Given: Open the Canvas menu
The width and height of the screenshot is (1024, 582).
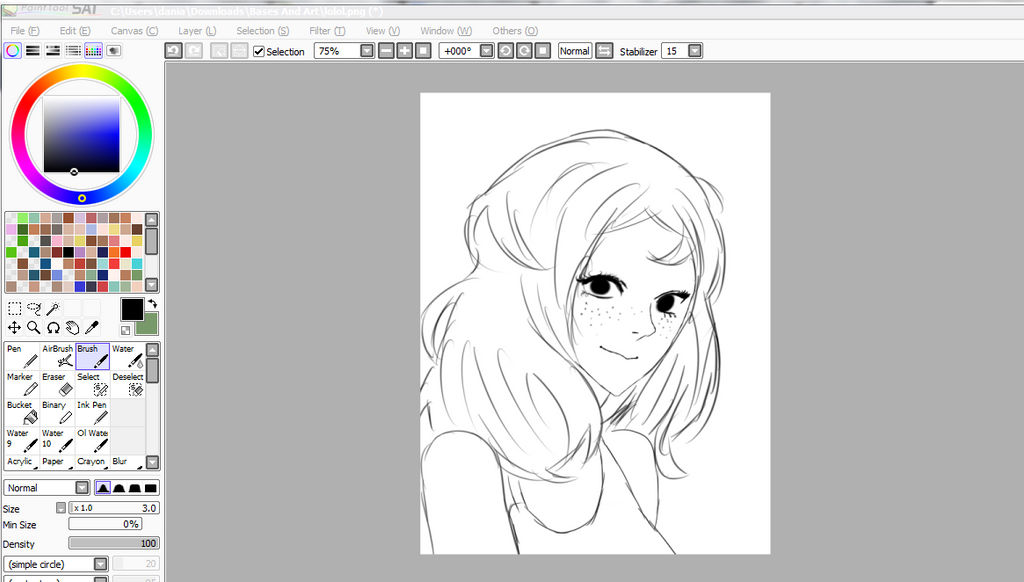Looking at the screenshot, I should pyautogui.click(x=134, y=31).
